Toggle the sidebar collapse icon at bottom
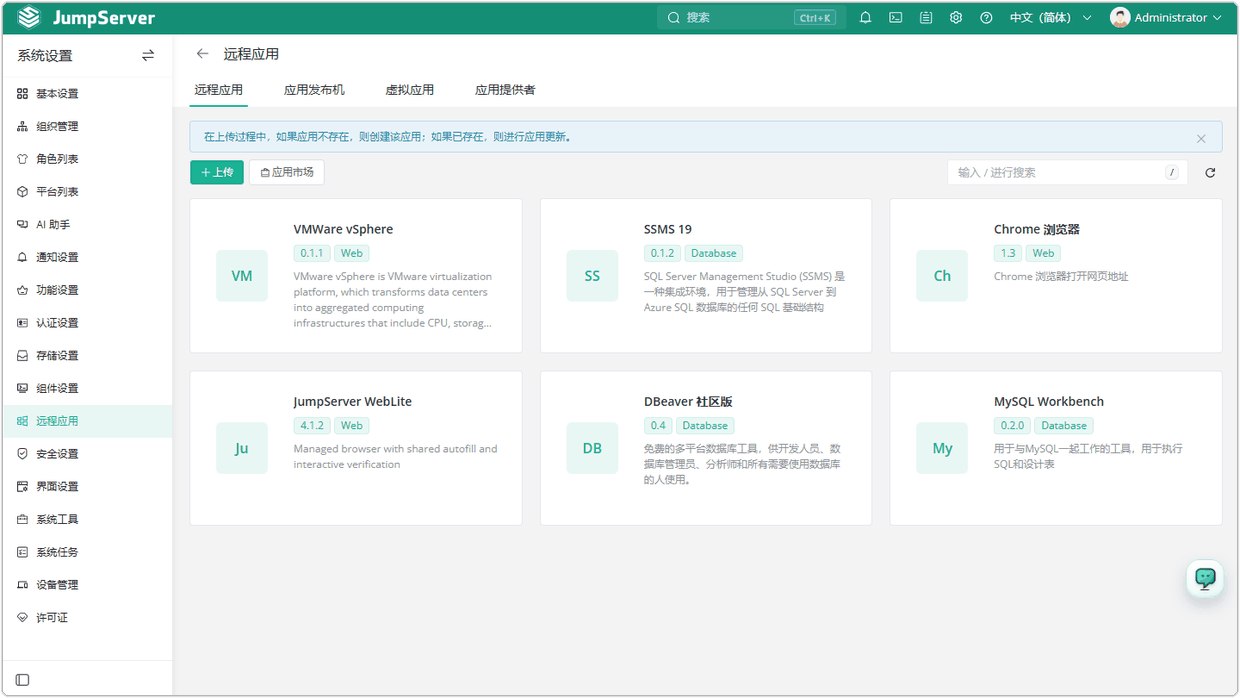This screenshot has width=1240, height=698. click(x=23, y=680)
